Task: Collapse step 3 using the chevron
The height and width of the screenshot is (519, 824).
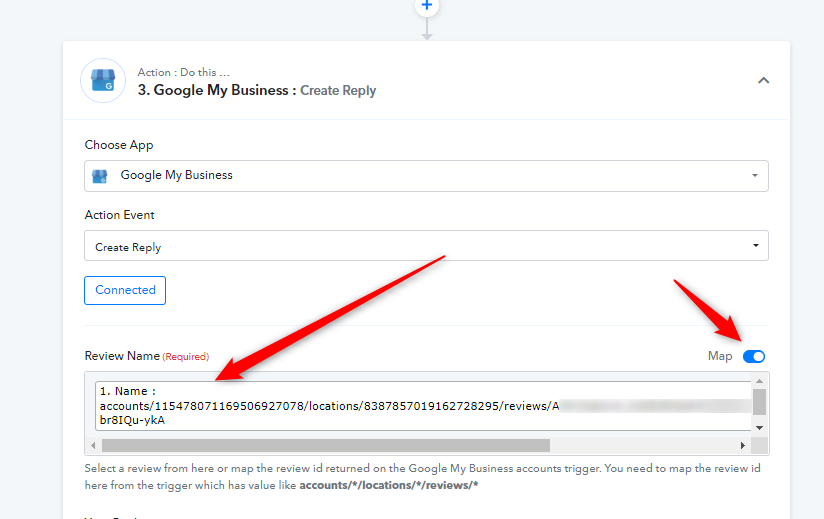Action: click(x=763, y=80)
